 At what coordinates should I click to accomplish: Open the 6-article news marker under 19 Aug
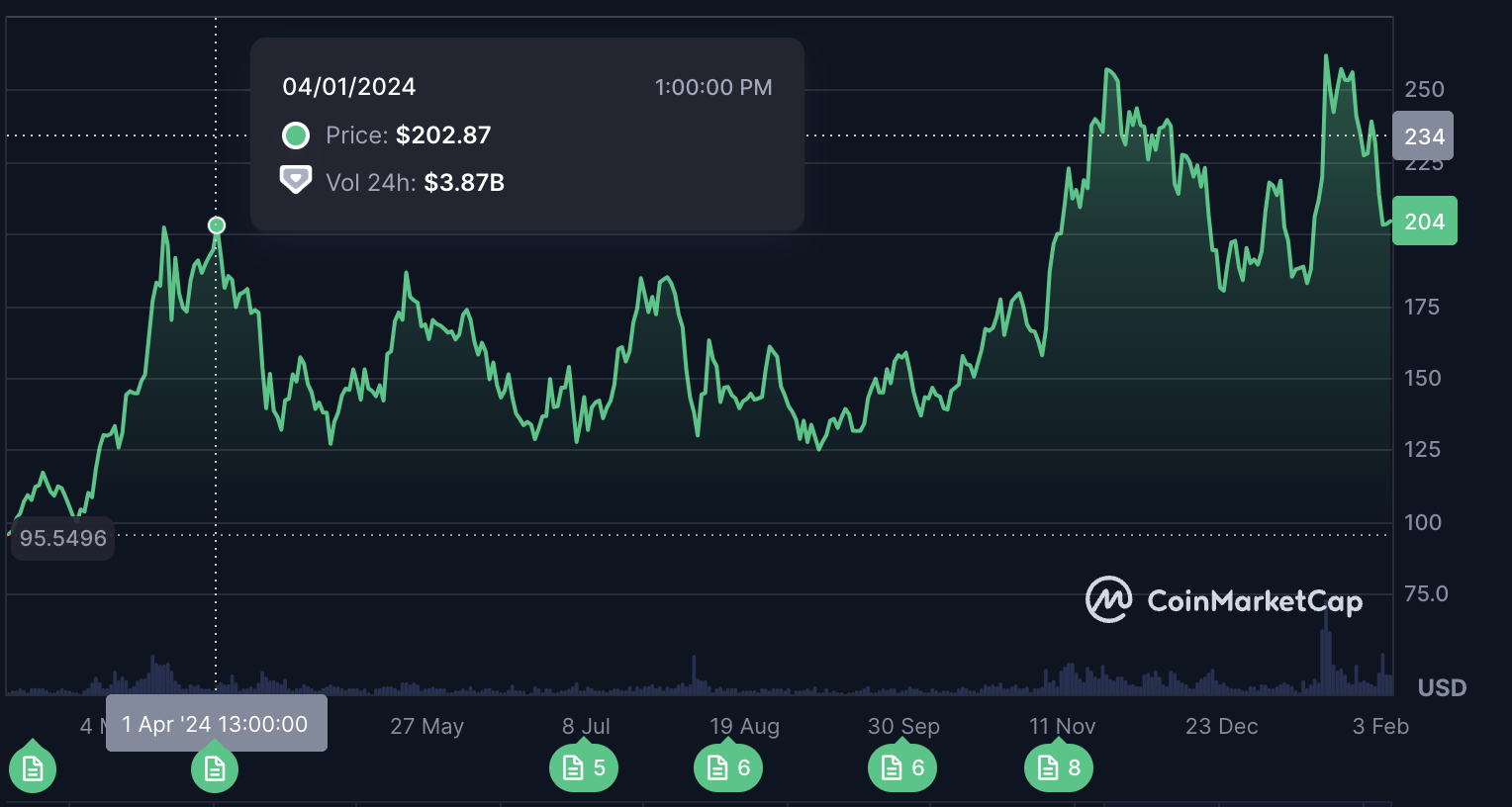tap(728, 768)
